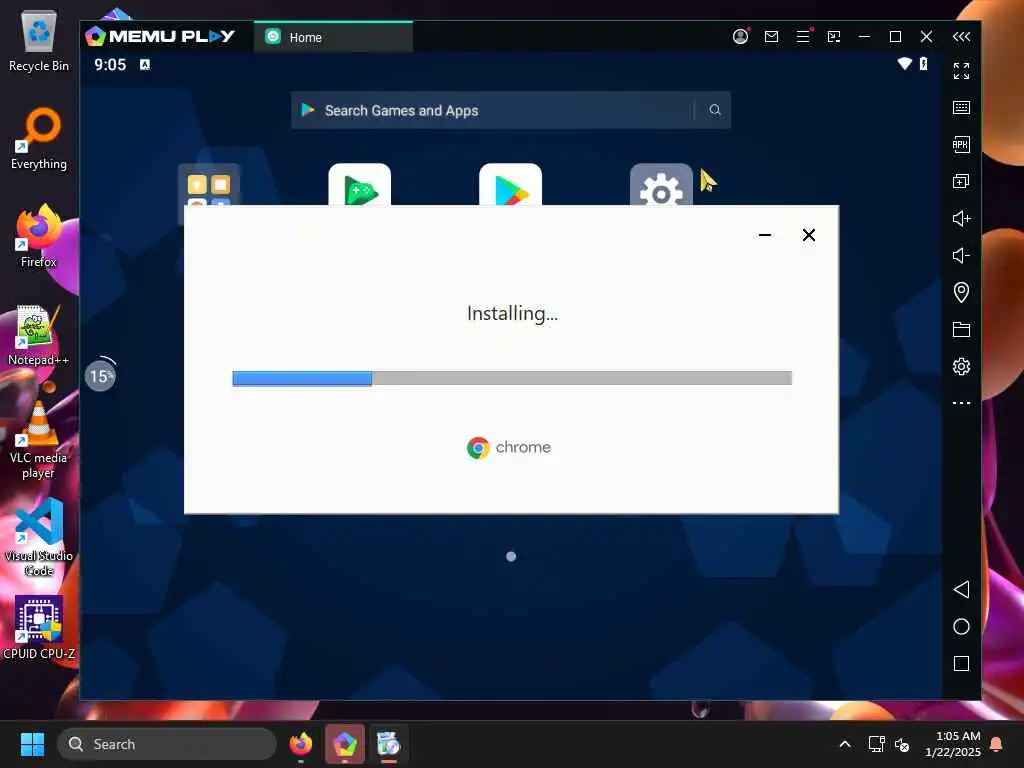This screenshot has height=768, width=1024.
Task: Open the Google Play Games app
Action: (360, 184)
